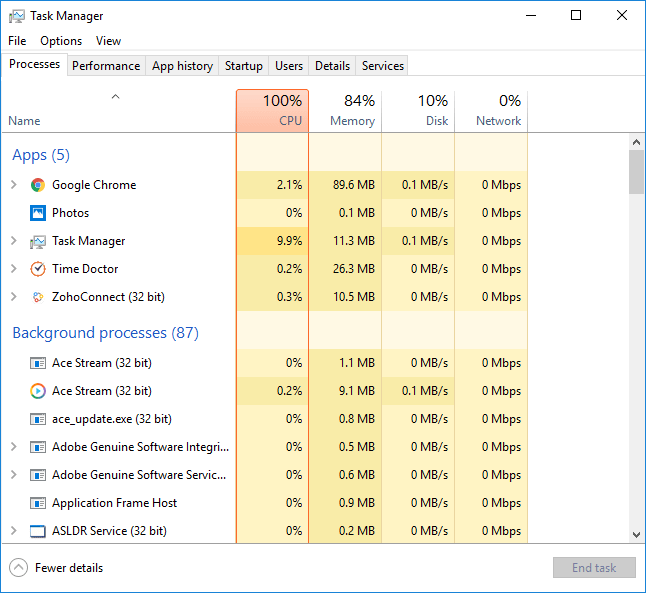Open the Startup tab
Viewport: 646px width, 593px height.
tap(243, 66)
